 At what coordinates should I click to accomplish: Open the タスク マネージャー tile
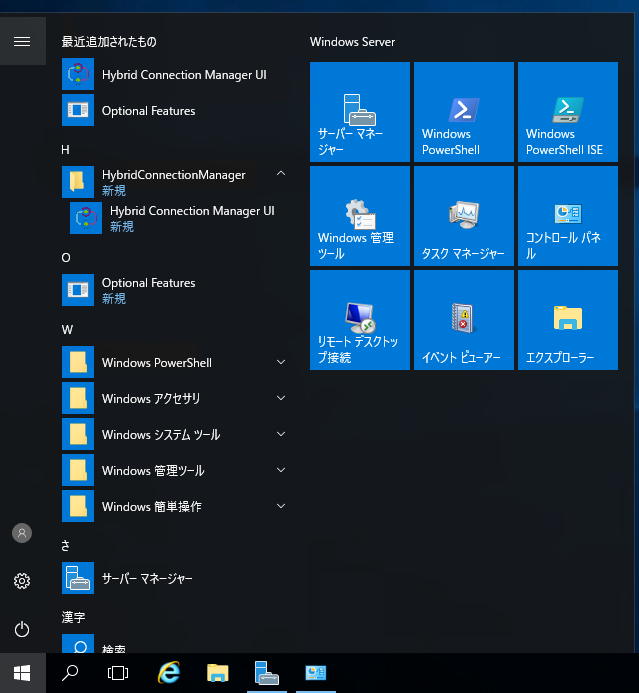click(x=464, y=216)
